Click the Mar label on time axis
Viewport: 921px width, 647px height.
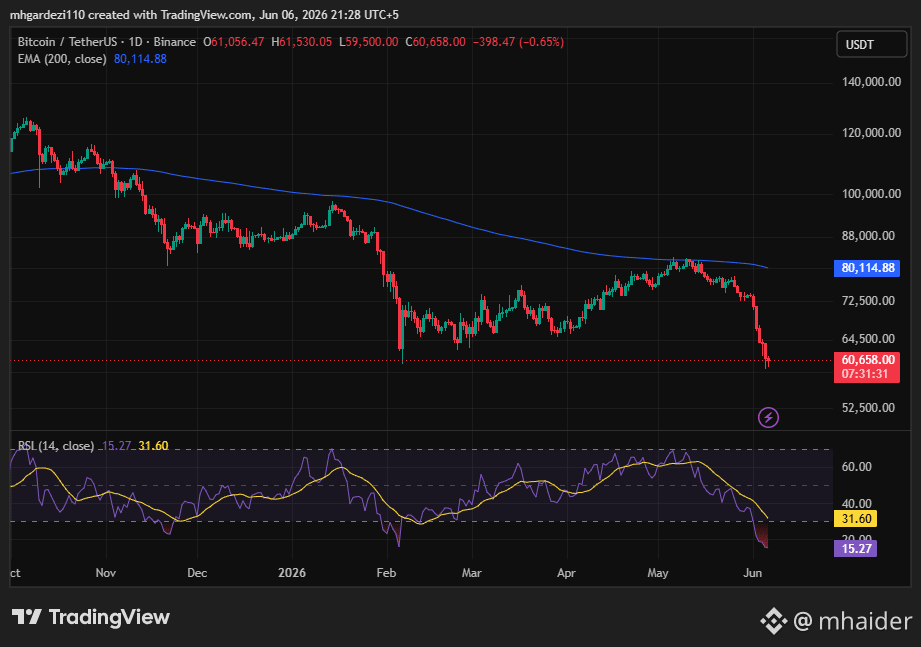click(x=472, y=572)
